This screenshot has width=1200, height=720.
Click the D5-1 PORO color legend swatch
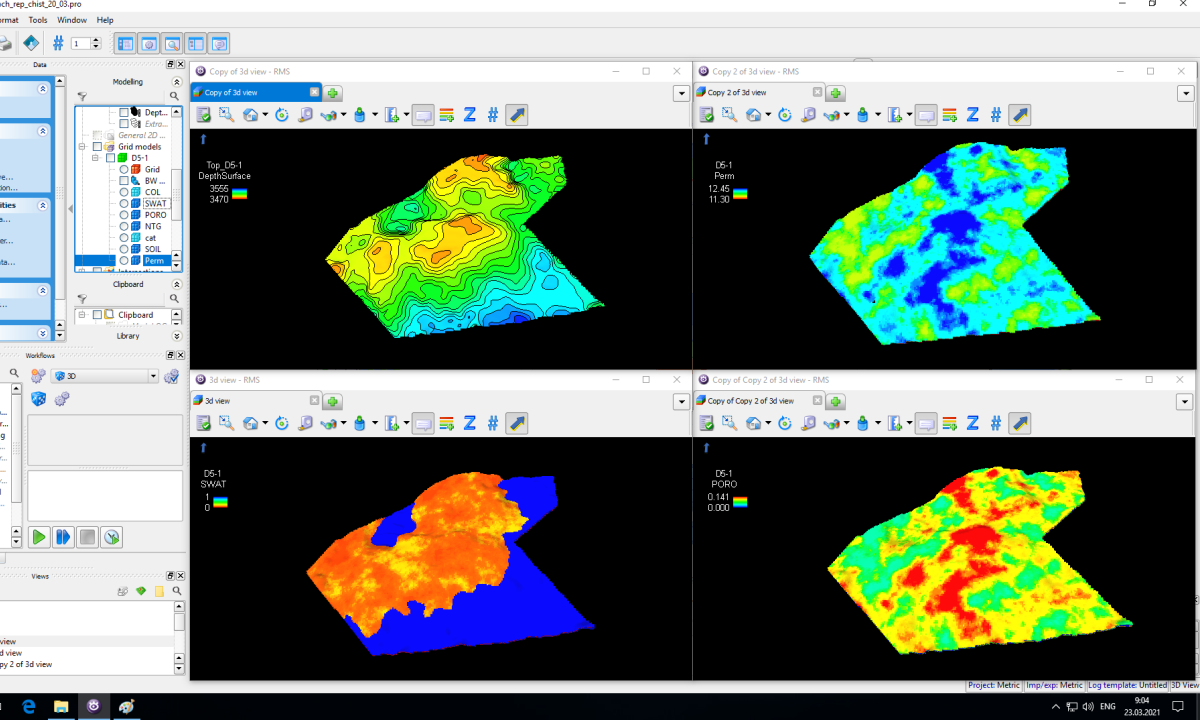(740, 502)
